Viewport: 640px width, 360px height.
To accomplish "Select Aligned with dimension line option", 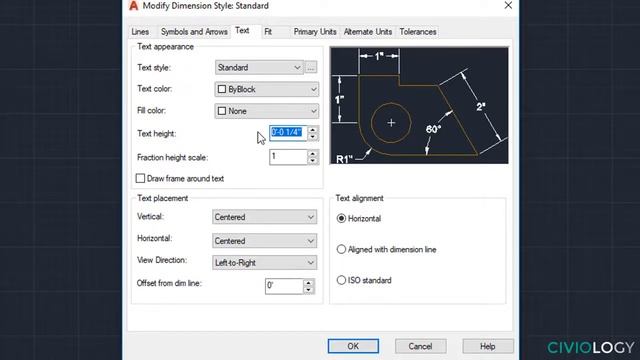I will tap(341, 249).
